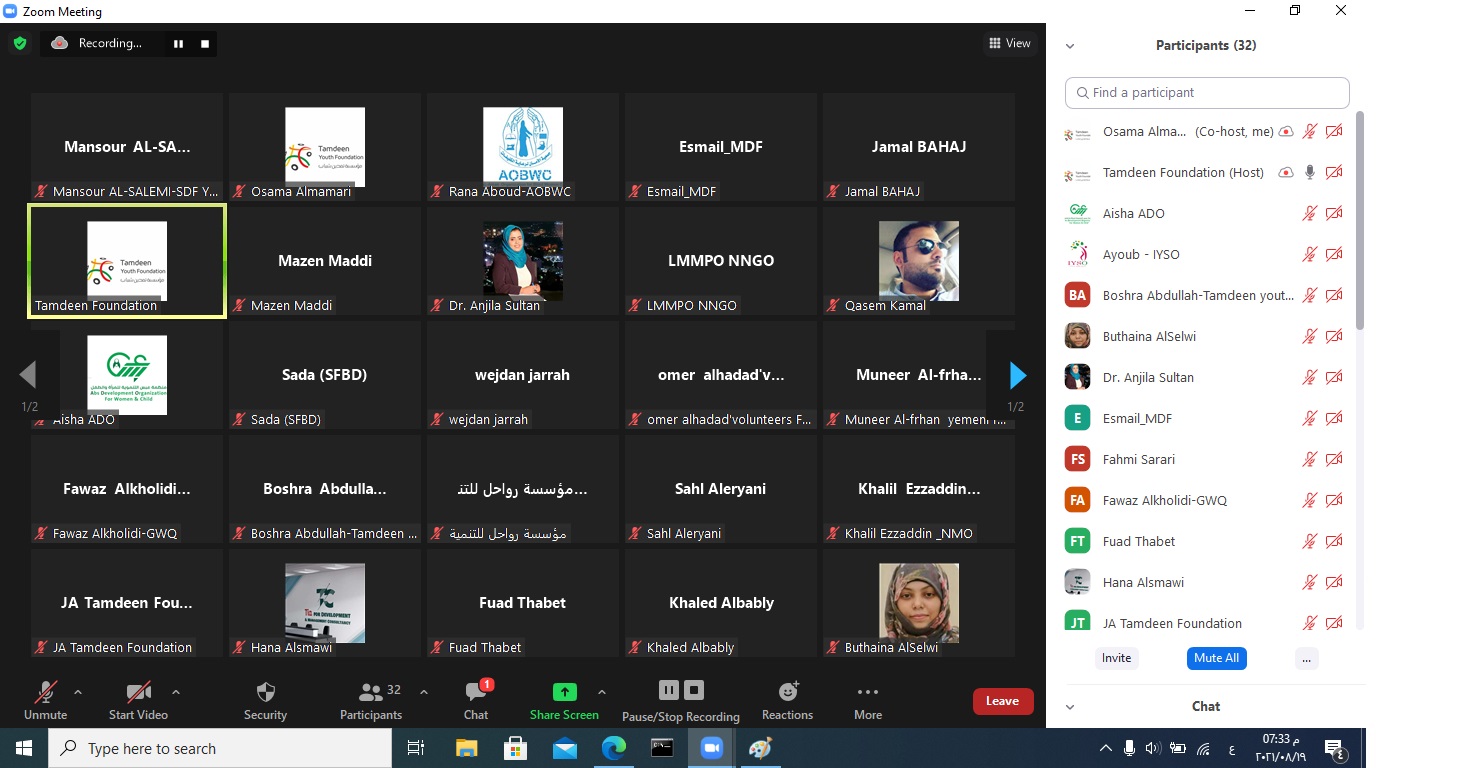Open the Zoom icon on taskbar
This screenshot has width=1469, height=768.
click(711, 748)
